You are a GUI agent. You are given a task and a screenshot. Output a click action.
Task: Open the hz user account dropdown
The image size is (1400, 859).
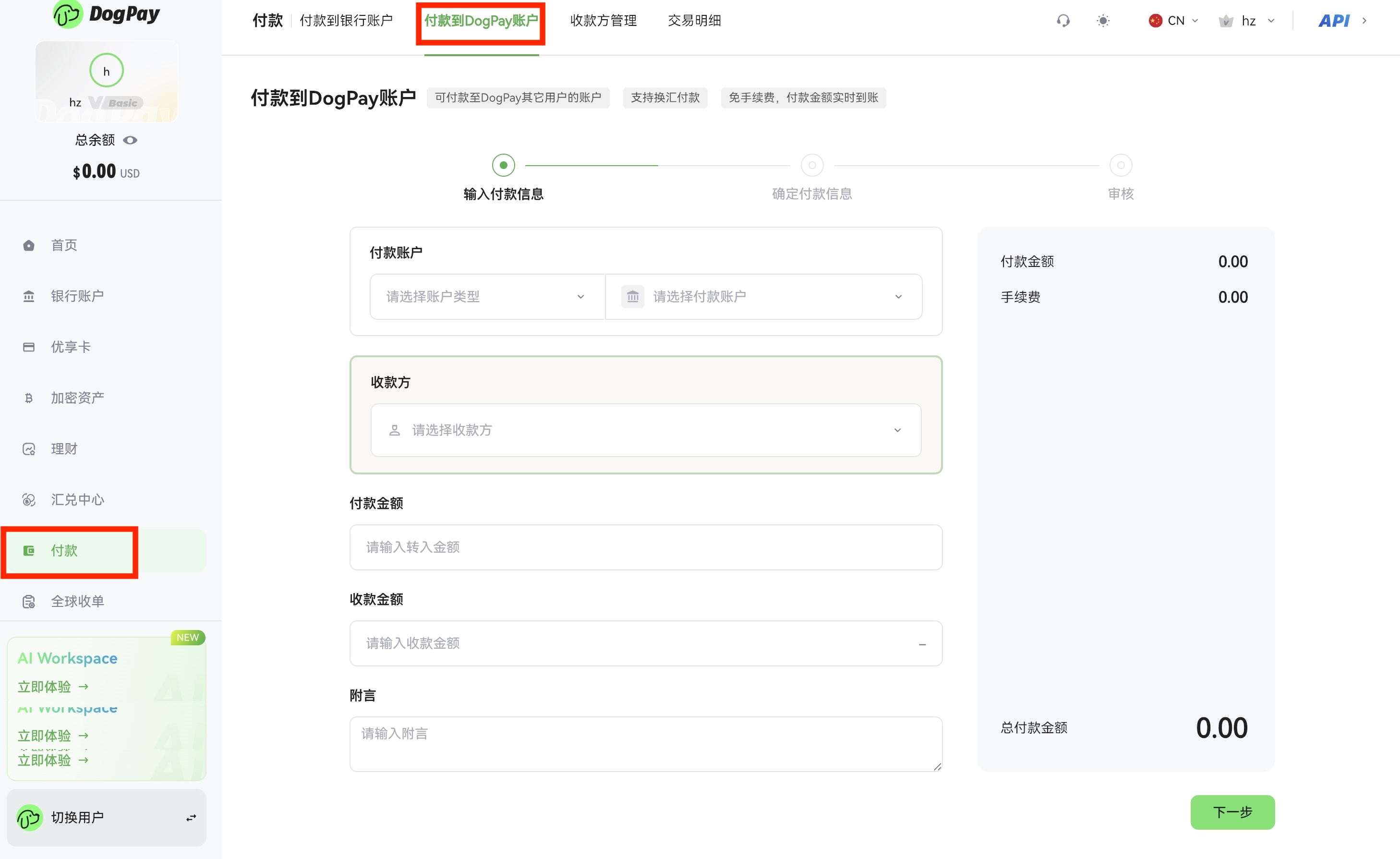click(1247, 21)
